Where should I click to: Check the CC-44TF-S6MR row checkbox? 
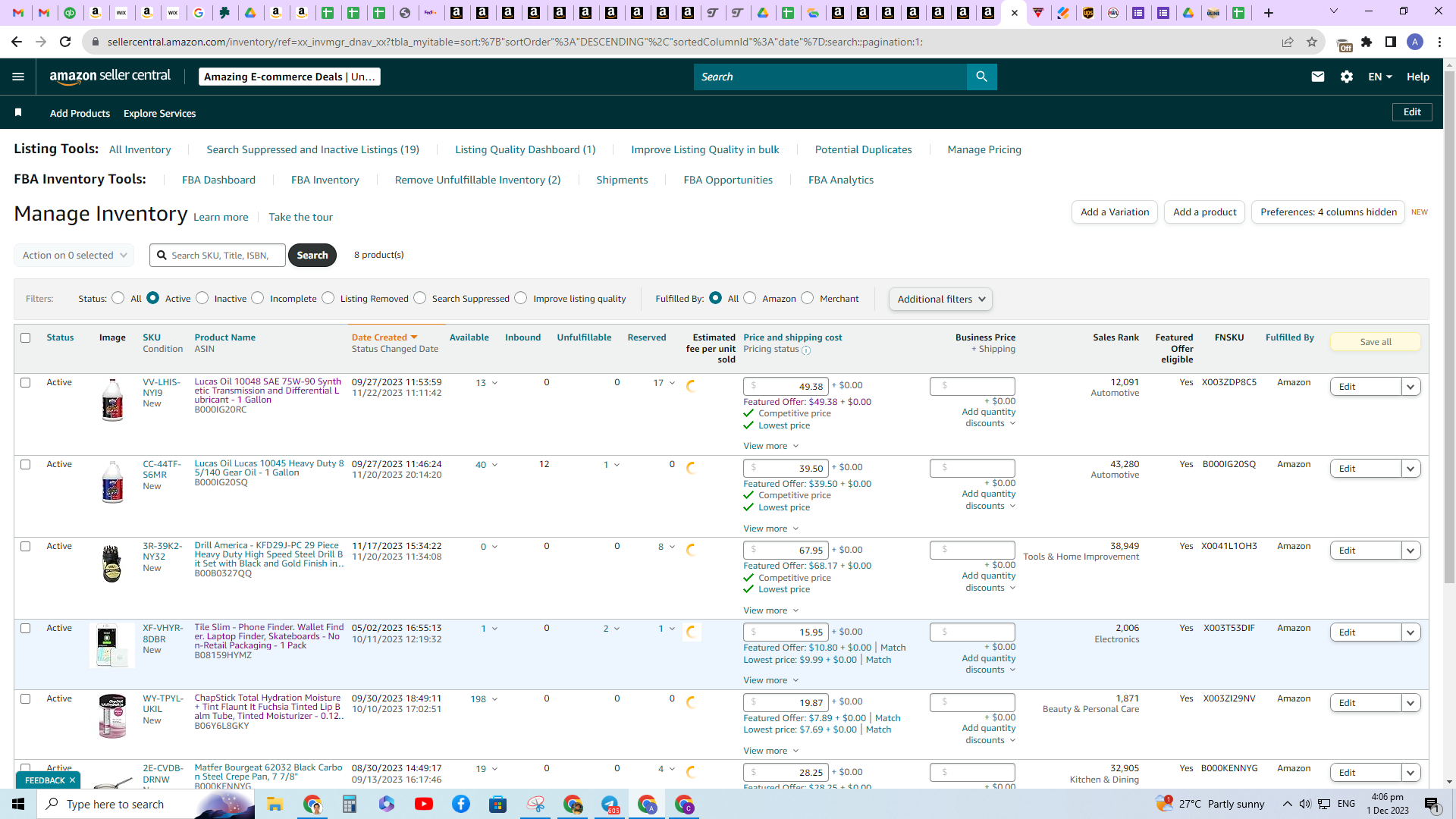pos(26,464)
